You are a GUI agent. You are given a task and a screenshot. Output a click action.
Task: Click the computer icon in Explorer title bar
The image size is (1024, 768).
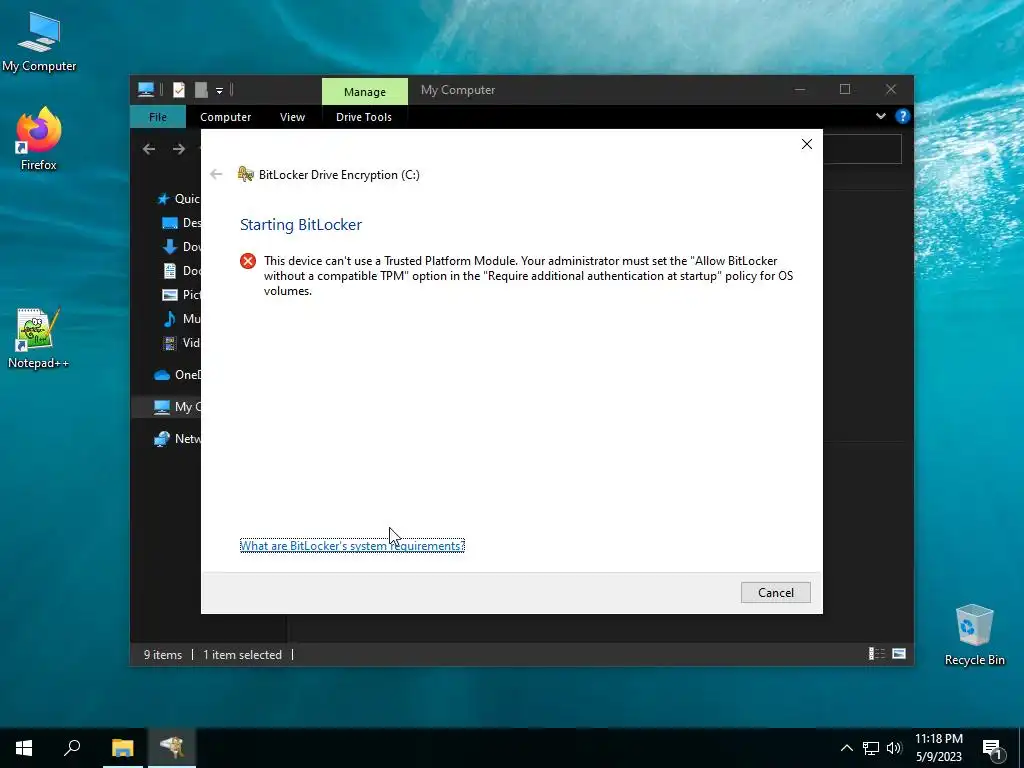click(x=146, y=90)
